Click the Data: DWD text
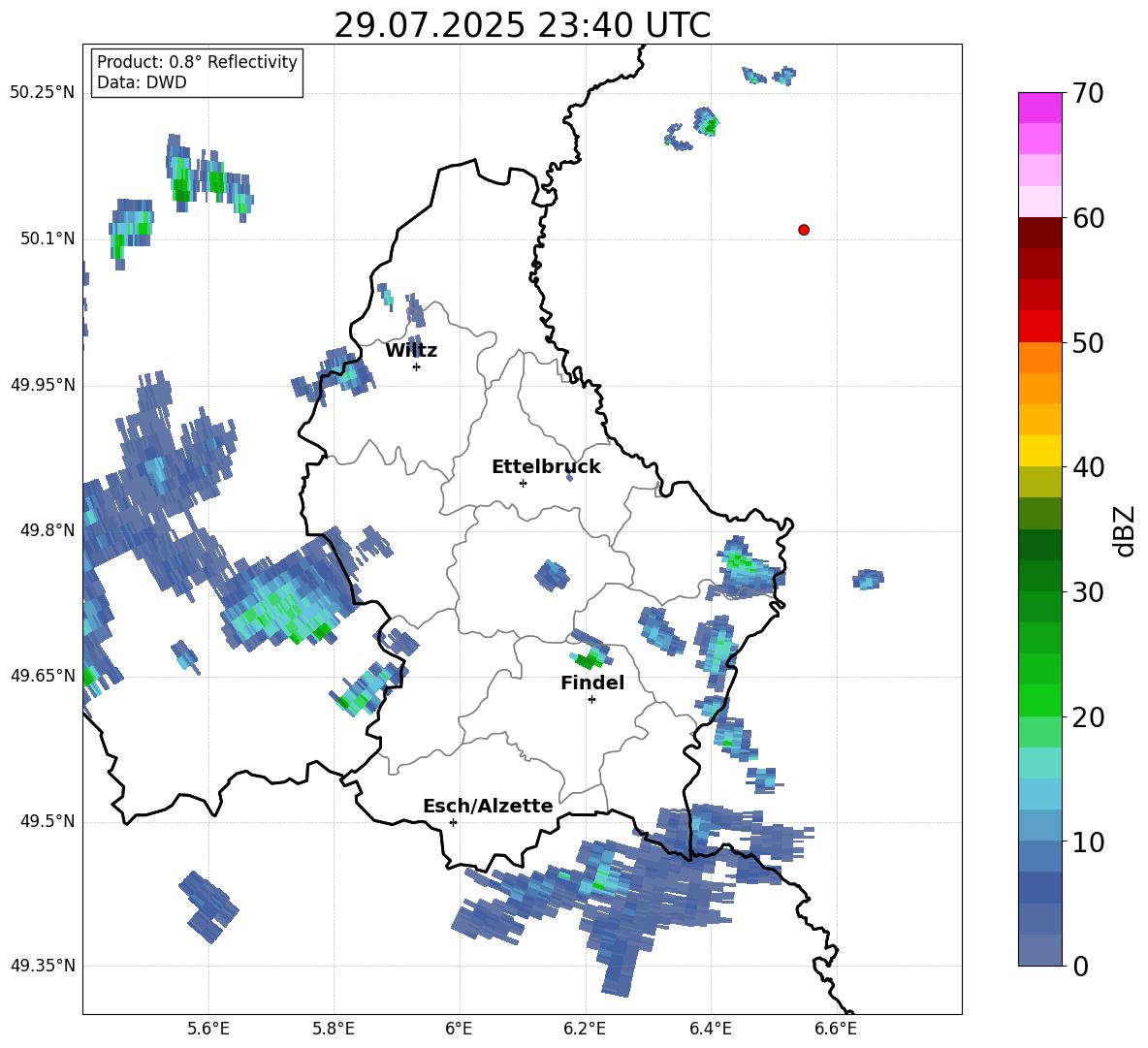Screen dimensions: 1148x1048 pos(142,82)
